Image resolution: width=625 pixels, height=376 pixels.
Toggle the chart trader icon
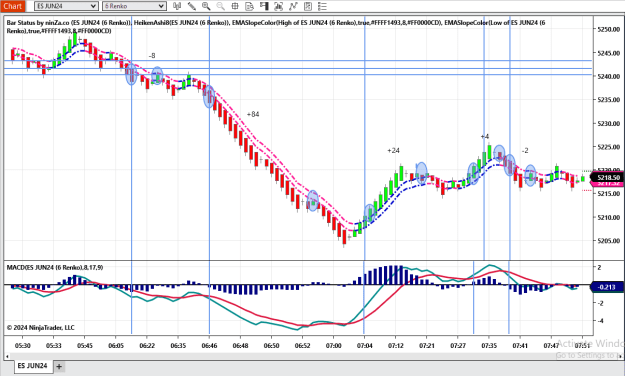click(x=264, y=6)
